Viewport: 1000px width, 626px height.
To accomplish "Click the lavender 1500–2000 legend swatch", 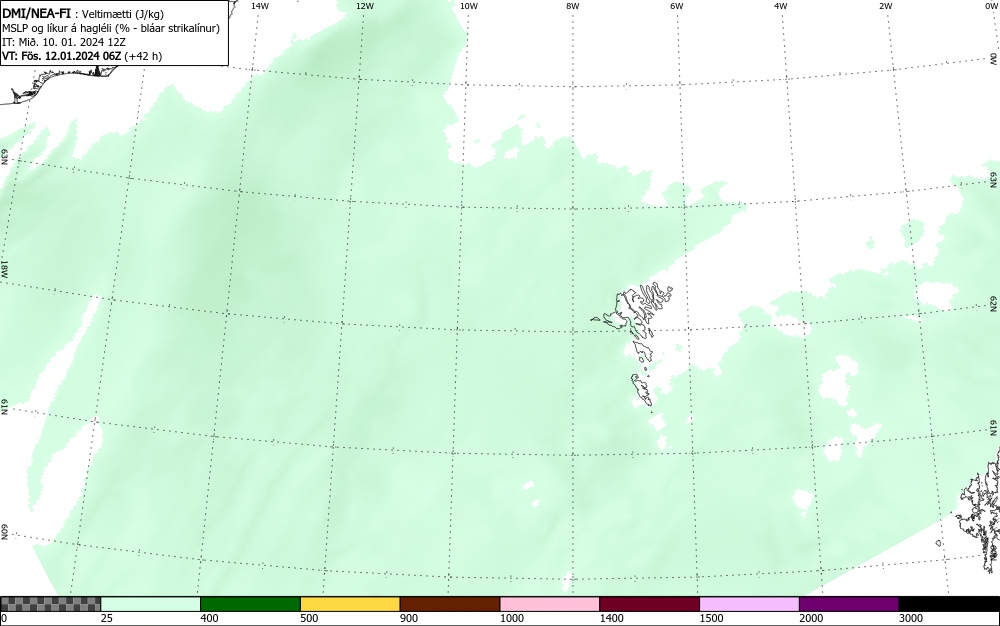I will (x=749, y=604).
